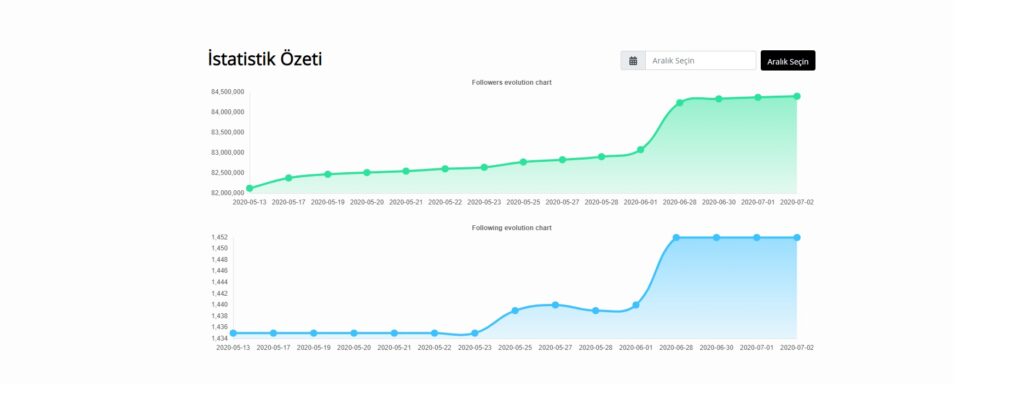Select following chart point for 2020-05-25
Screen dimensions: 1024x398
click(x=515, y=310)
